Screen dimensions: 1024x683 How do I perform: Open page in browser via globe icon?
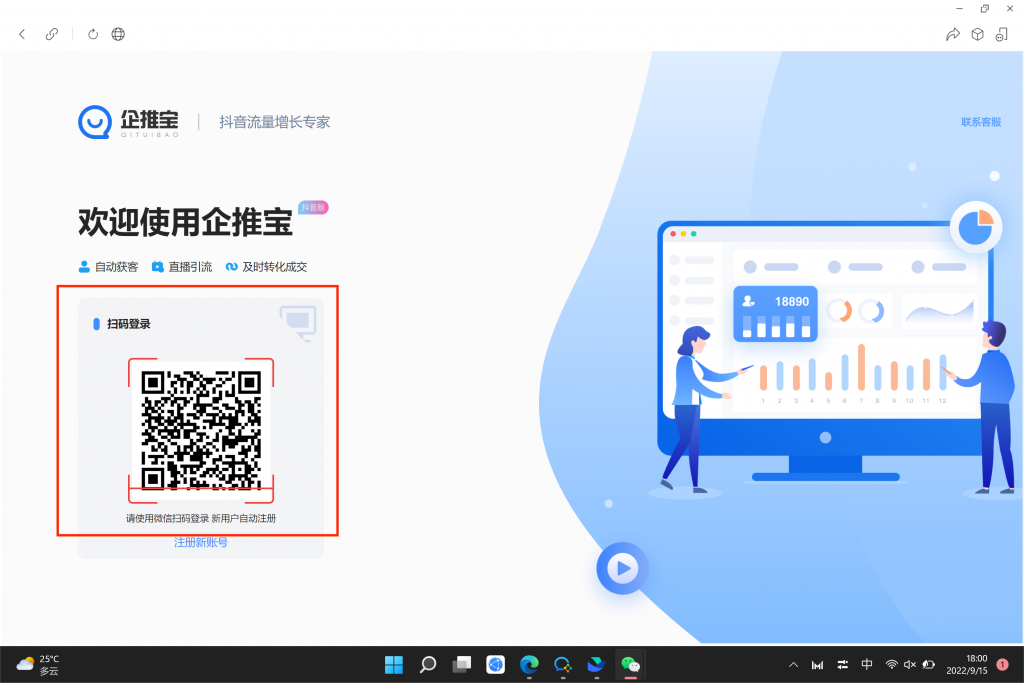(118, 34)
